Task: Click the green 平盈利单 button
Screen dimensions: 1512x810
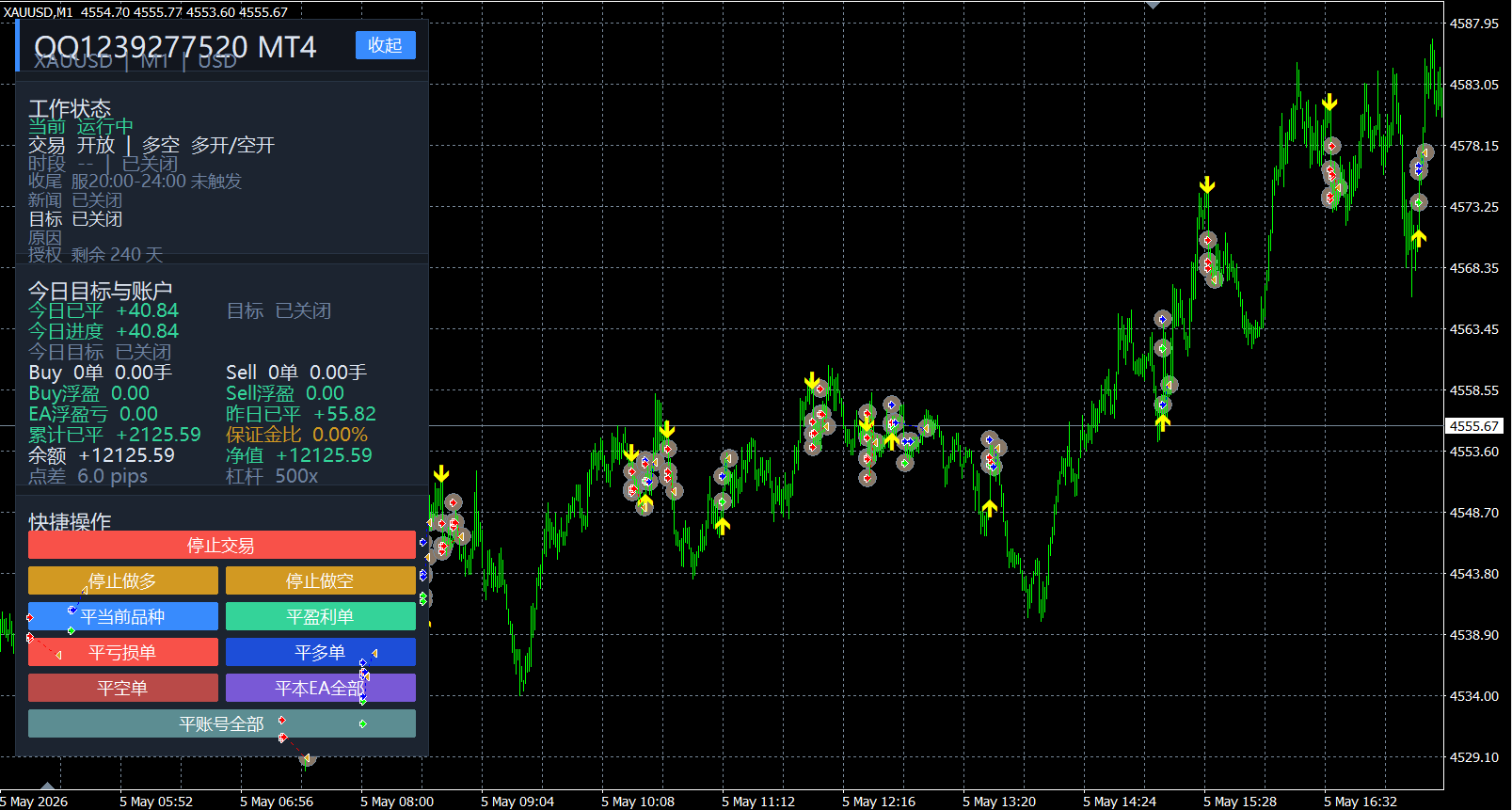Action: 321,616
